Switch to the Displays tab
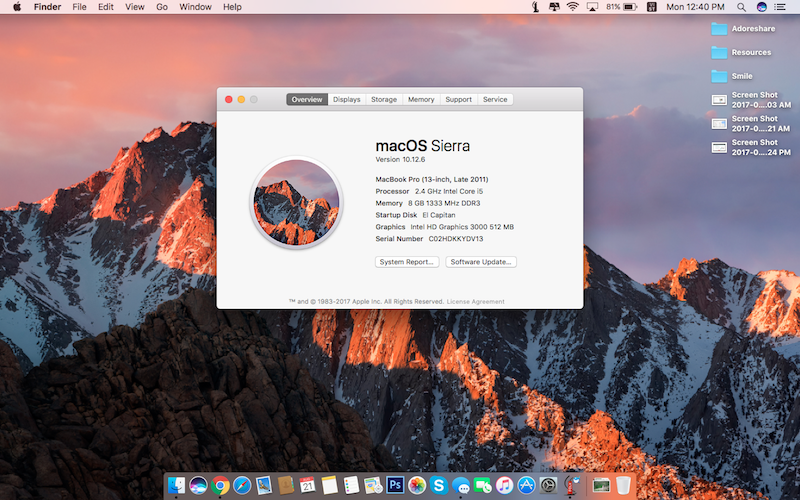This screenshot has width=800, height=500. tap(347, 99)
